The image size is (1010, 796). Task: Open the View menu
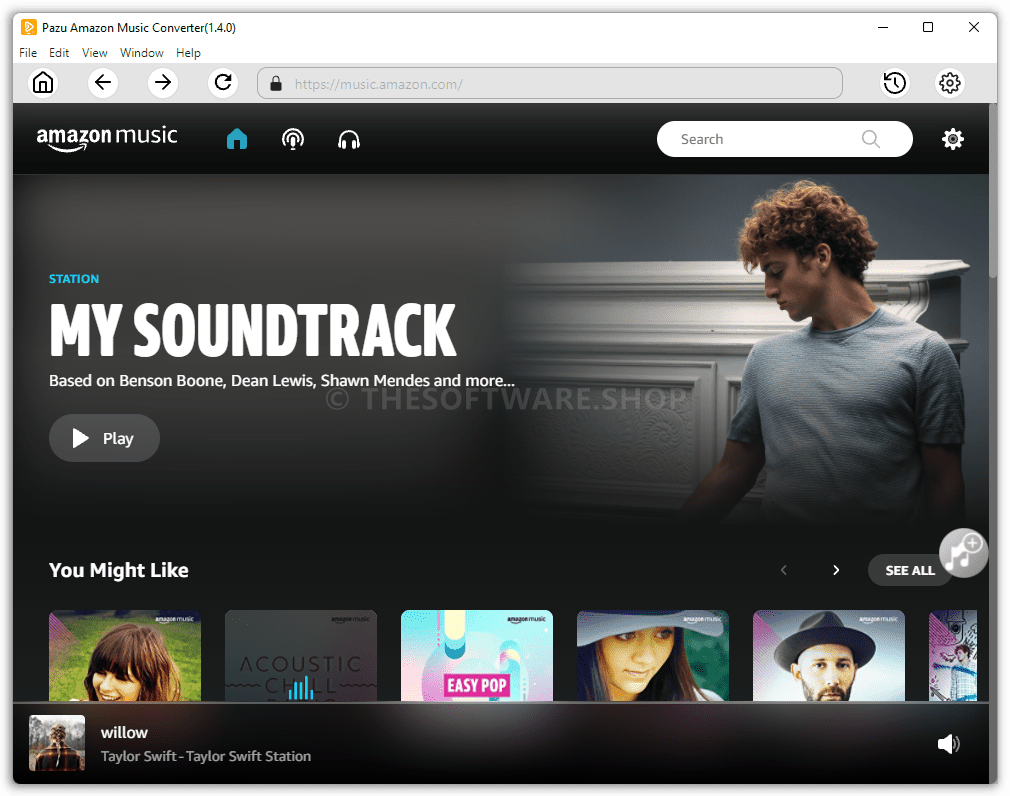(x=95, y=53)
